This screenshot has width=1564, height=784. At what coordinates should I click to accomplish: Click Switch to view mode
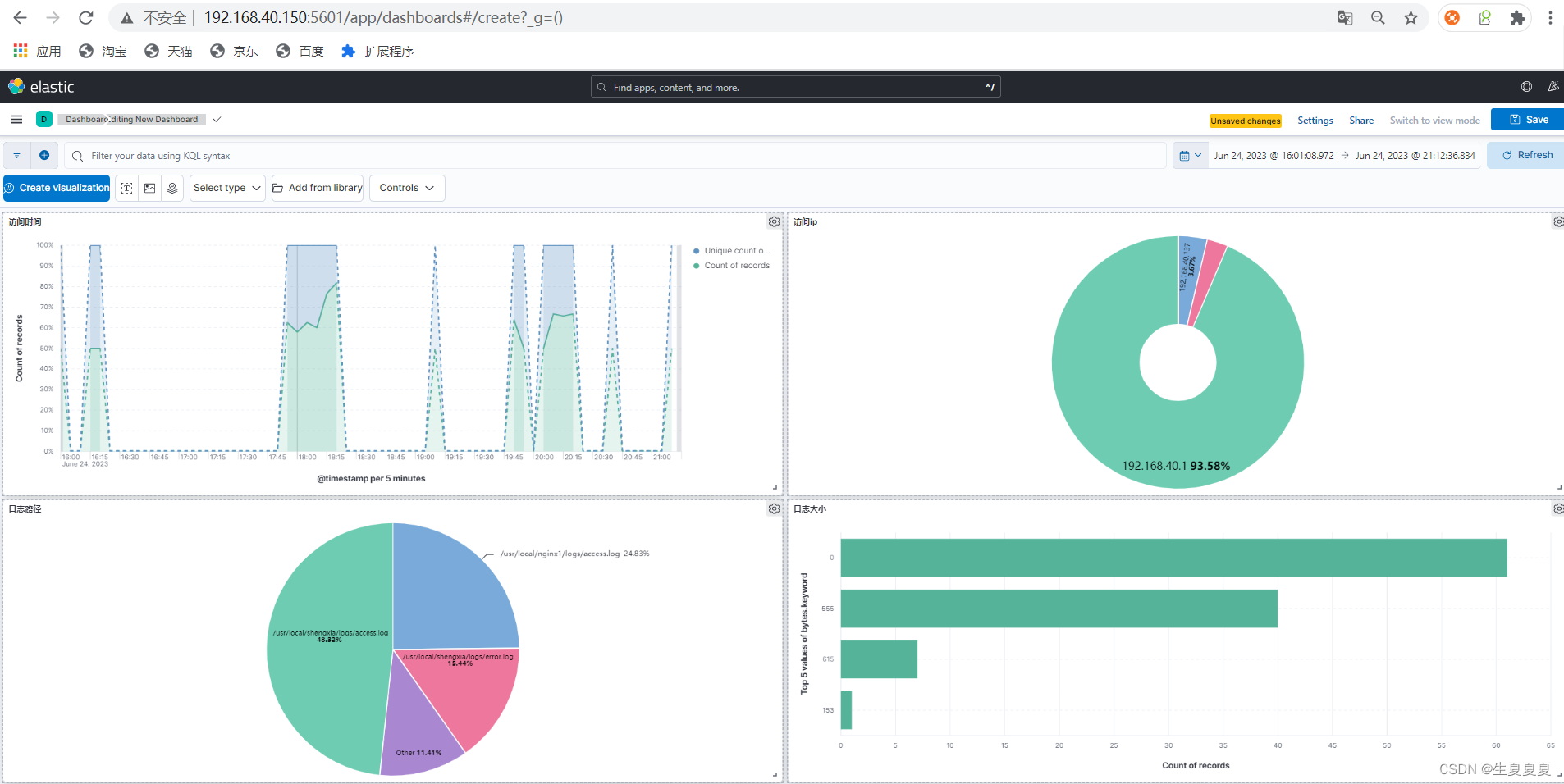click(1434, 121)
